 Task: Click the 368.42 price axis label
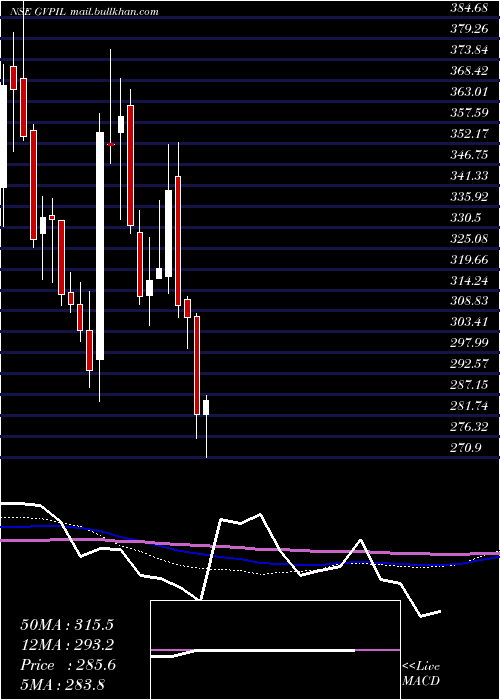coord(470,71)
